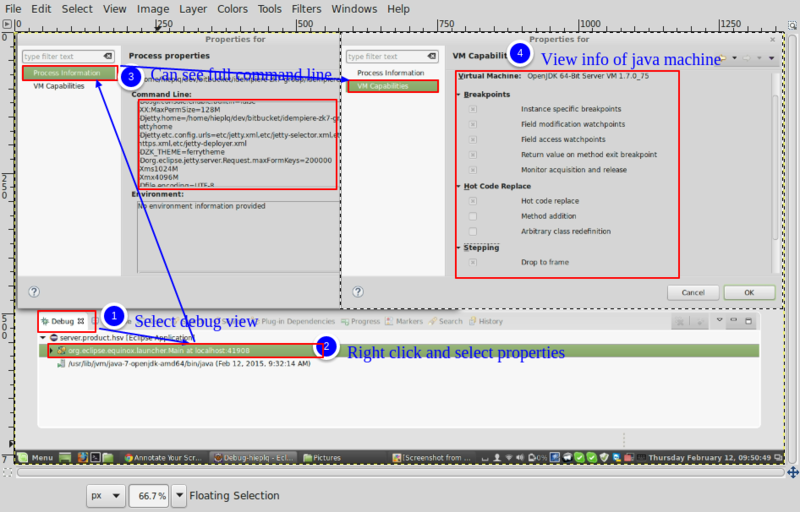Click the help icon in Process properties dialog
This screenshot has height=512, width=800.
click(x=34, y=292)
